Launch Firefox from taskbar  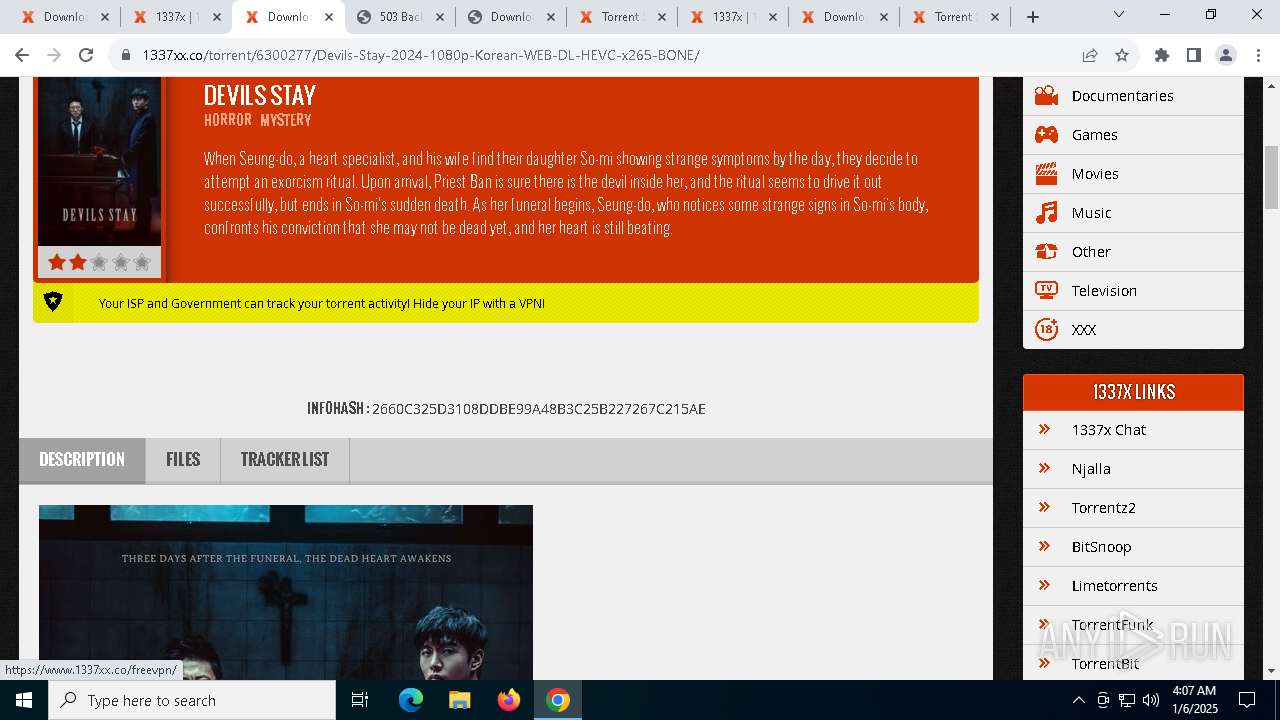tap(509, 700)
